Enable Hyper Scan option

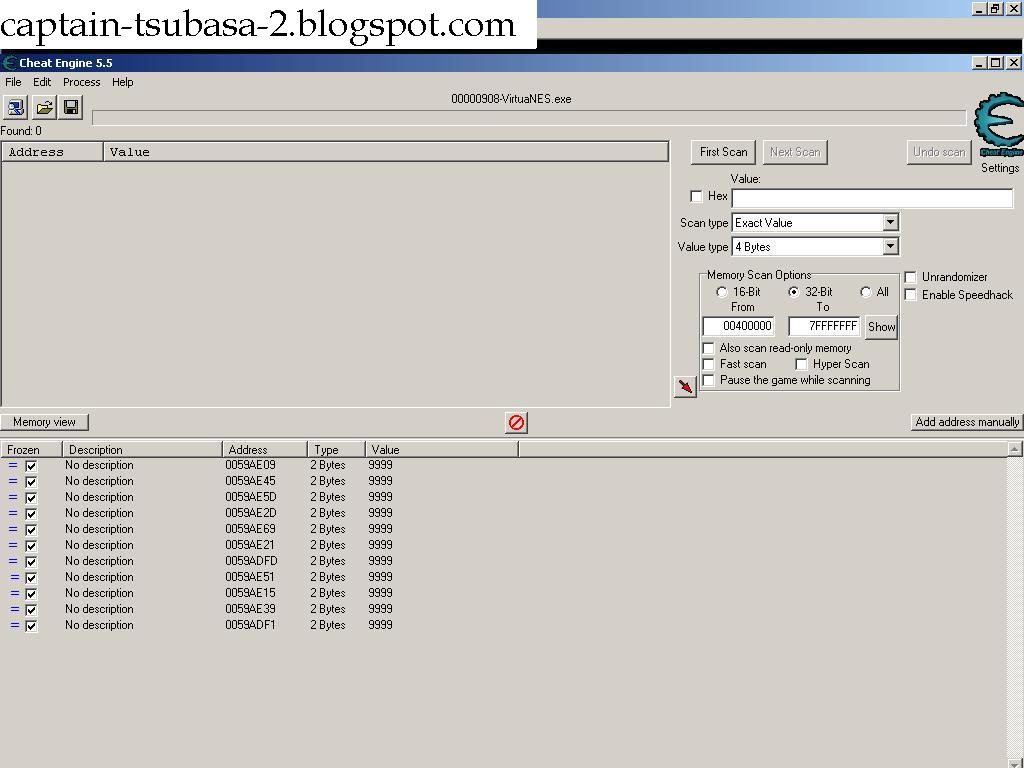801,364
